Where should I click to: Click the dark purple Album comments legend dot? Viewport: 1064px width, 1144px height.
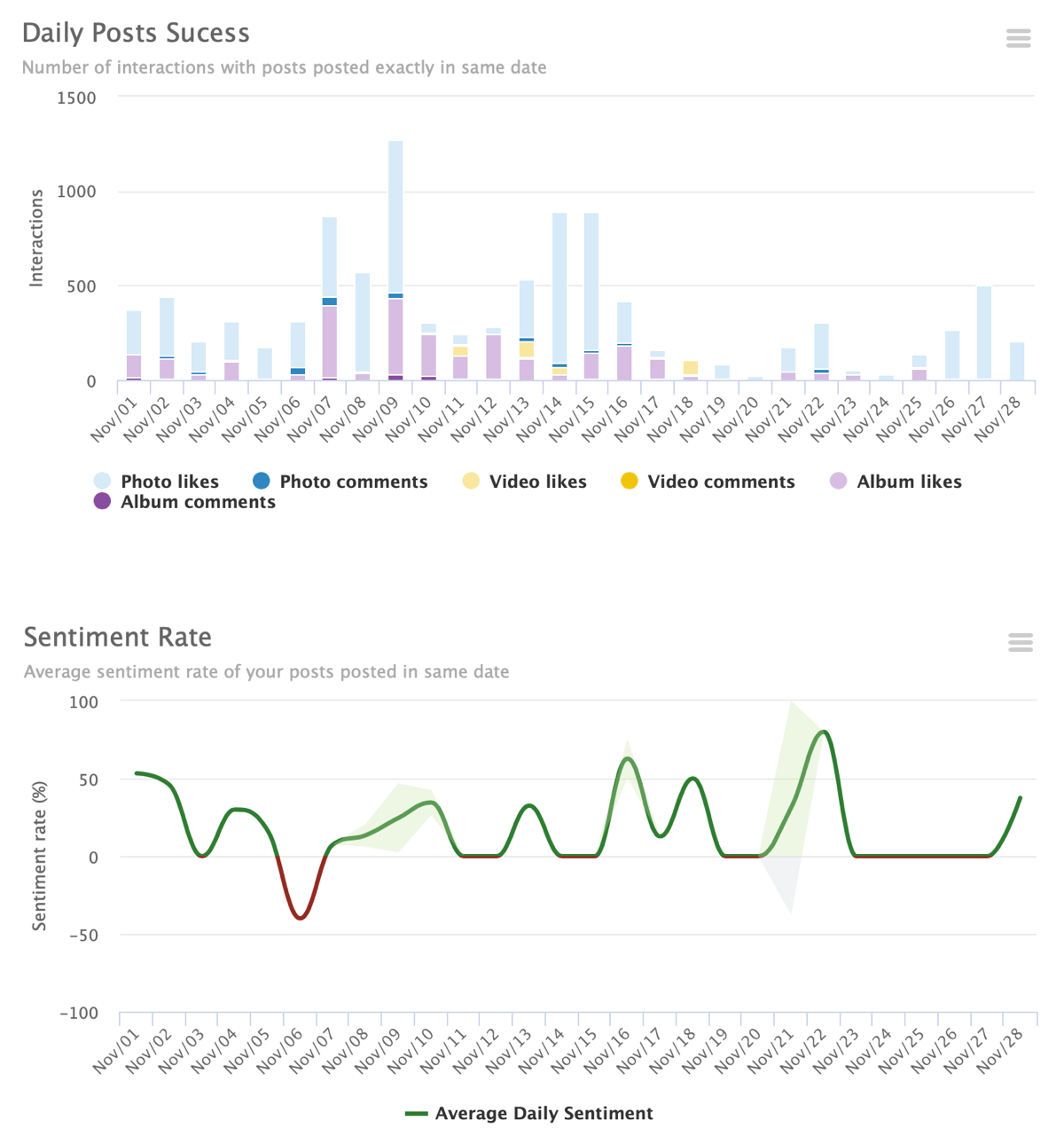coord(103,502)
